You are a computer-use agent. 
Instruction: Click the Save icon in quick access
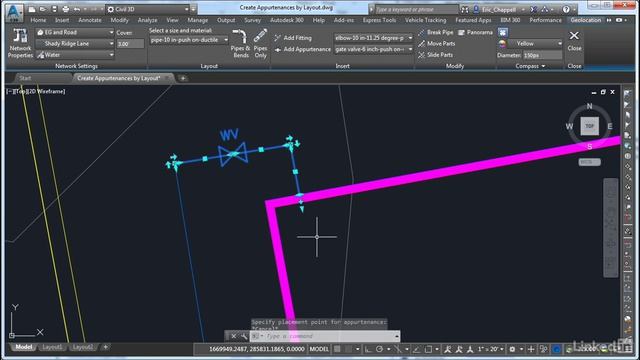click(x=54, y=9)
